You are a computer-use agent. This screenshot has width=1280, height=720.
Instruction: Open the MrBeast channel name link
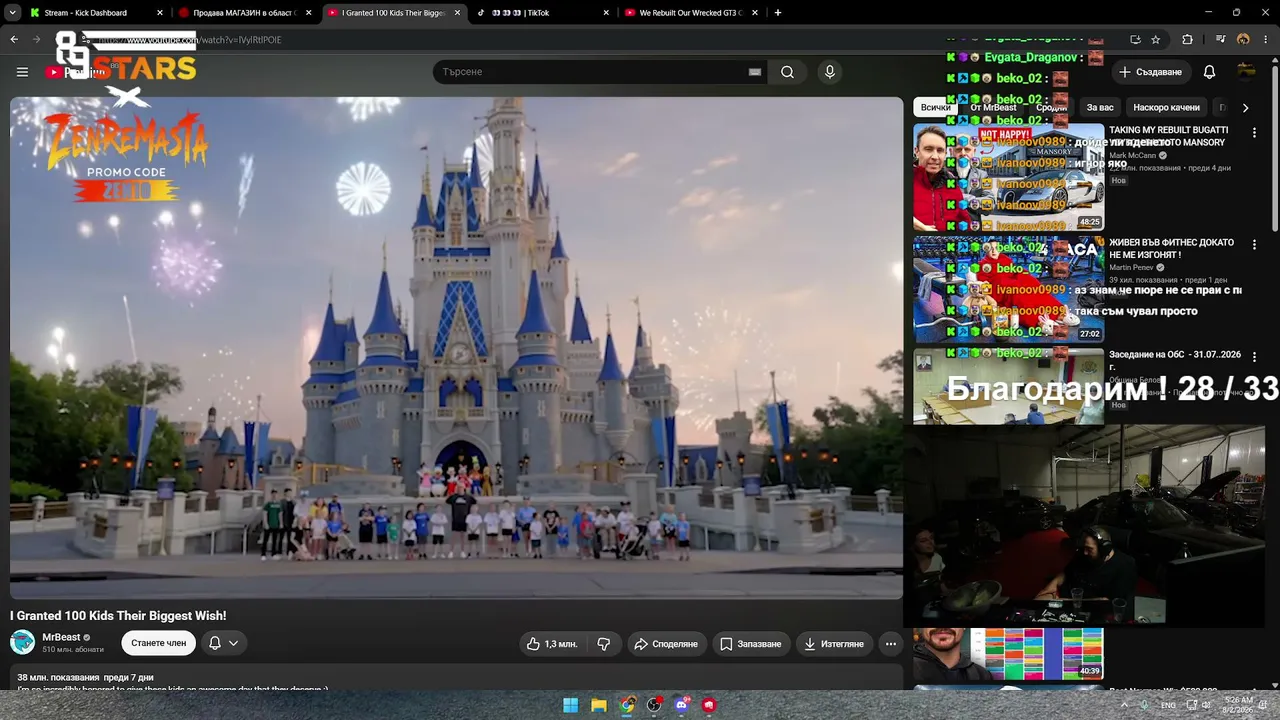click(x=61, y=637)
